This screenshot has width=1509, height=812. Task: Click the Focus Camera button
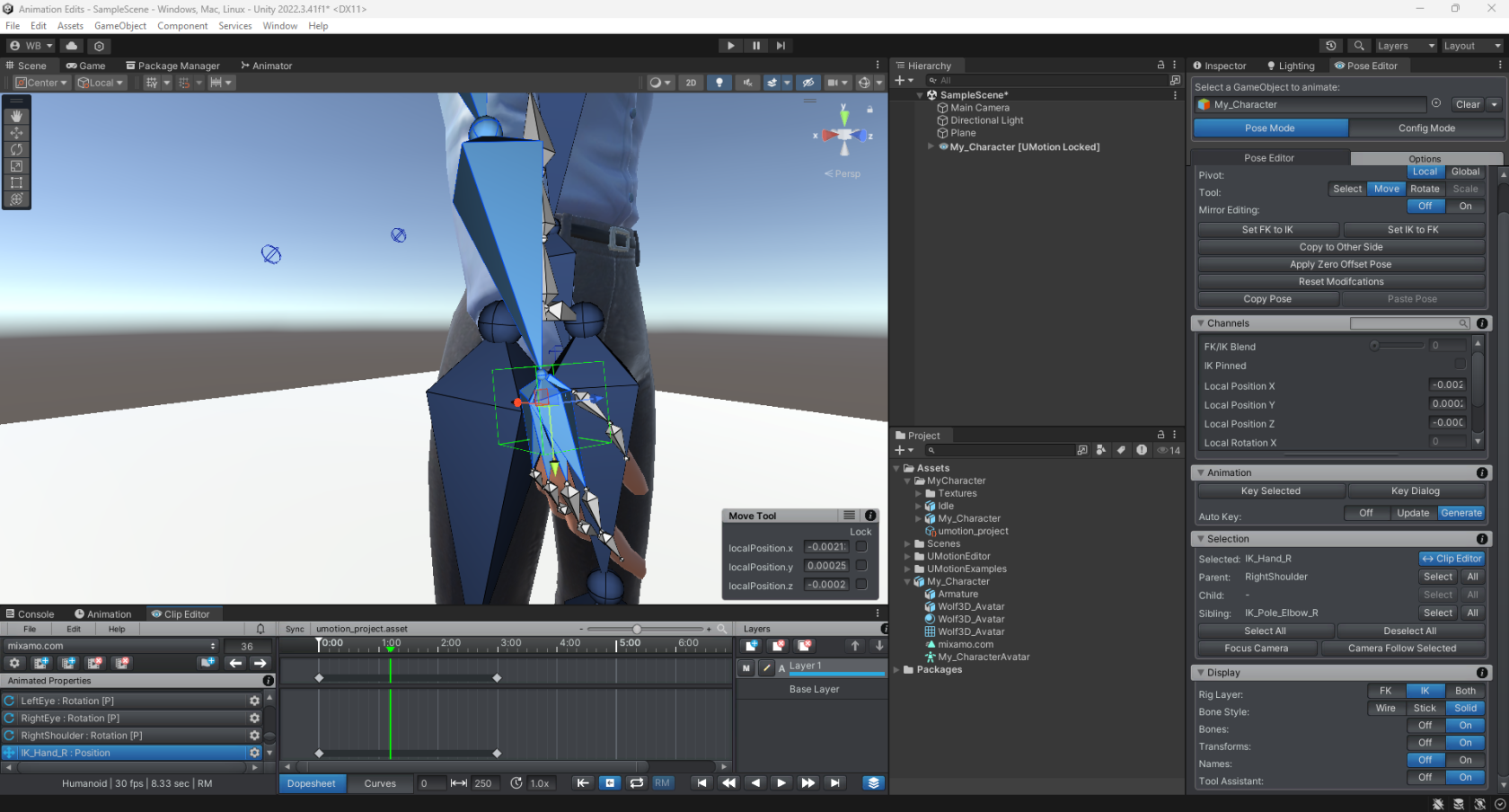(x=1256, y=649)
